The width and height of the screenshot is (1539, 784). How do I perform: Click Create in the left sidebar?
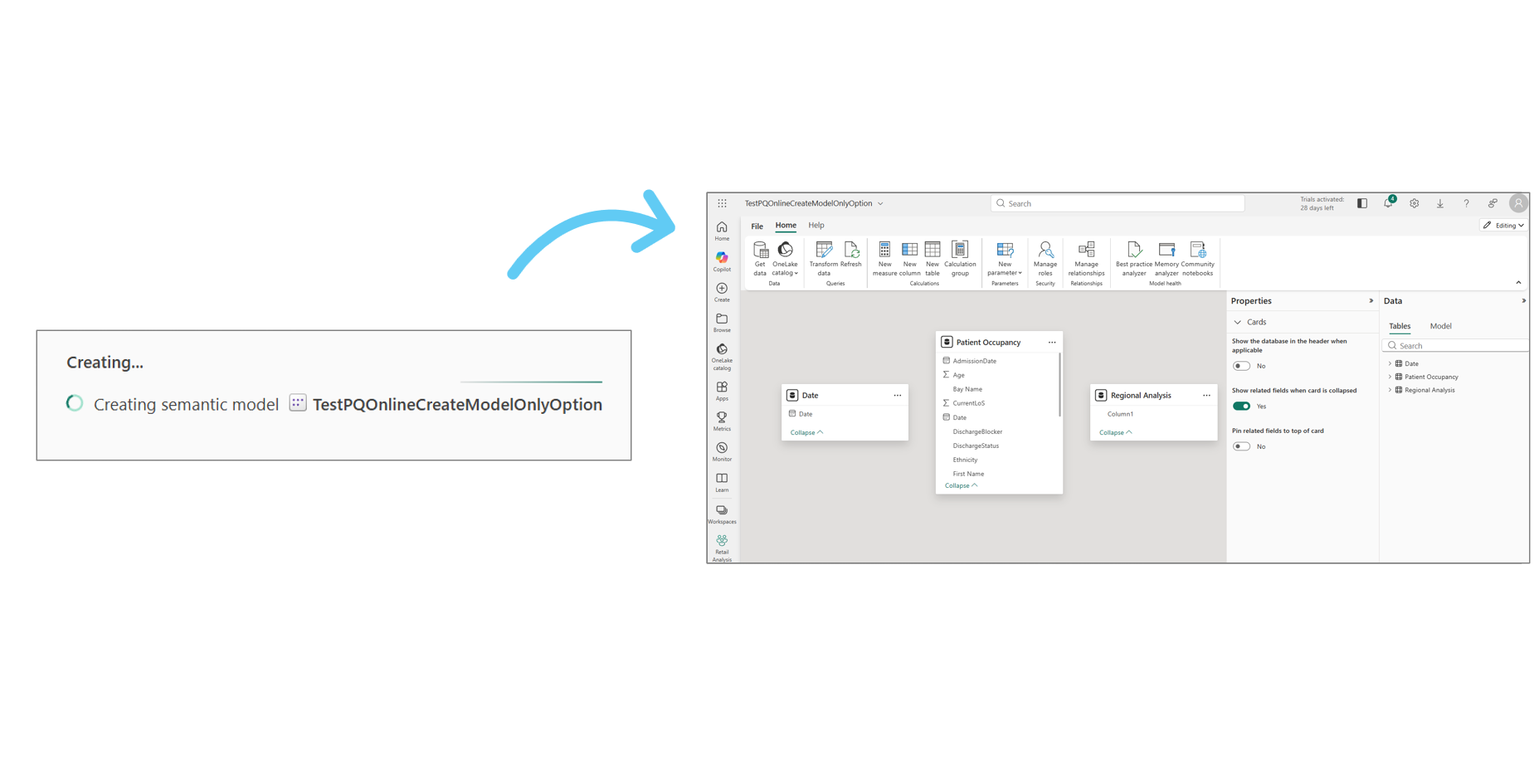(722, 293)
